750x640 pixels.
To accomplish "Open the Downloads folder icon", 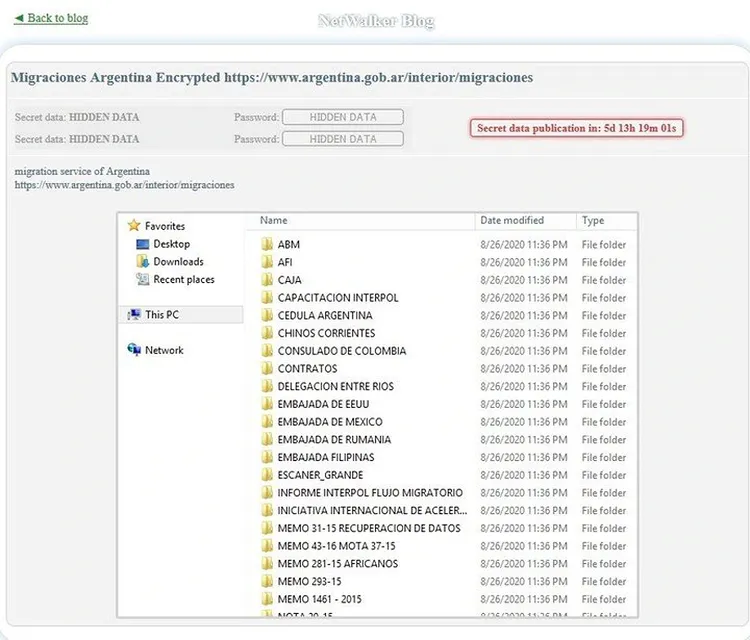I will tap(143, 262).
